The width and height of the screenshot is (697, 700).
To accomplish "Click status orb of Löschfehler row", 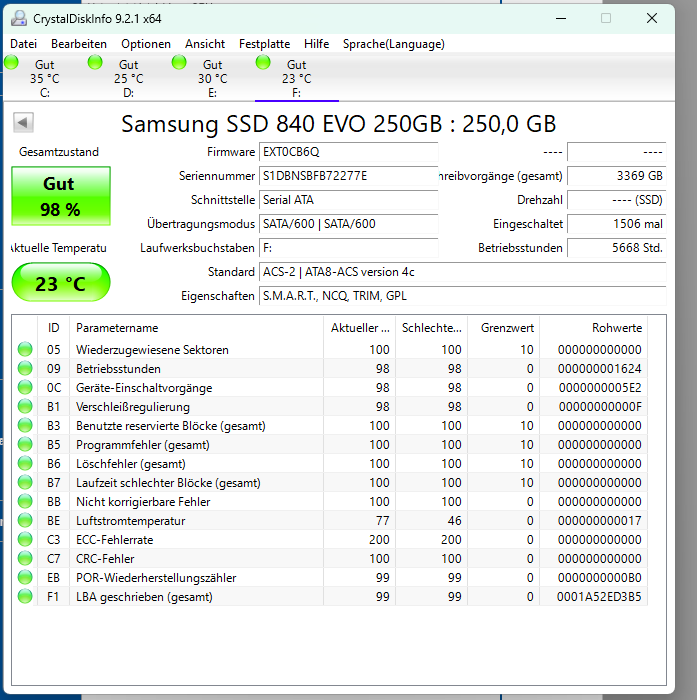I will 25,463.
